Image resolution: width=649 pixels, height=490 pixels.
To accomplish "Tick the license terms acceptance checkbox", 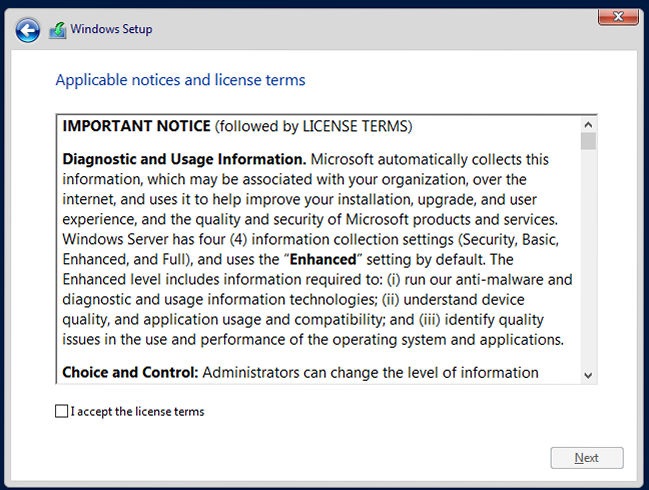I will point(62,411).
